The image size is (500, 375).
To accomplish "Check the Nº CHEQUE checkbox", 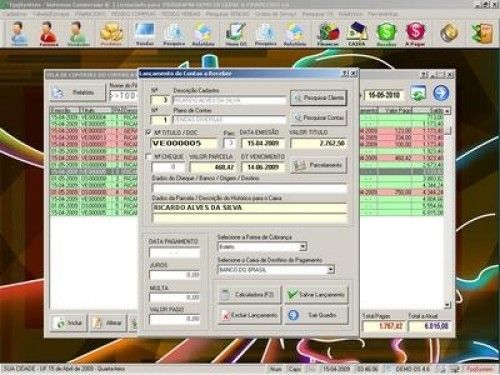I will click(x=148, y=156).
